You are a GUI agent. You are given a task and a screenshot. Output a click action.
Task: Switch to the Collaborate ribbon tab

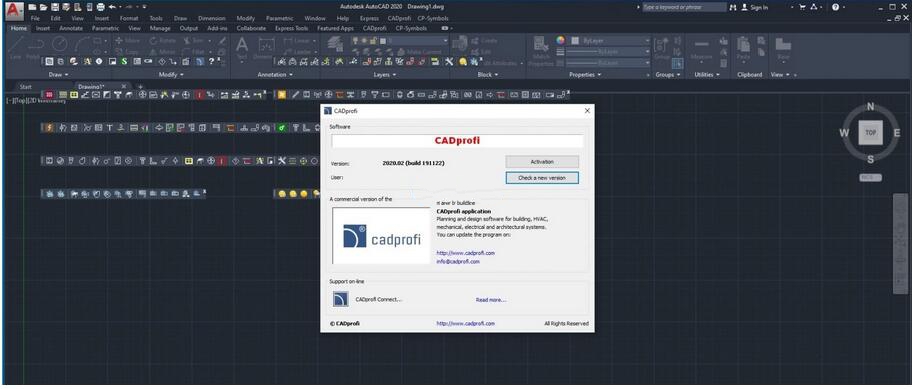pos(251,28)
